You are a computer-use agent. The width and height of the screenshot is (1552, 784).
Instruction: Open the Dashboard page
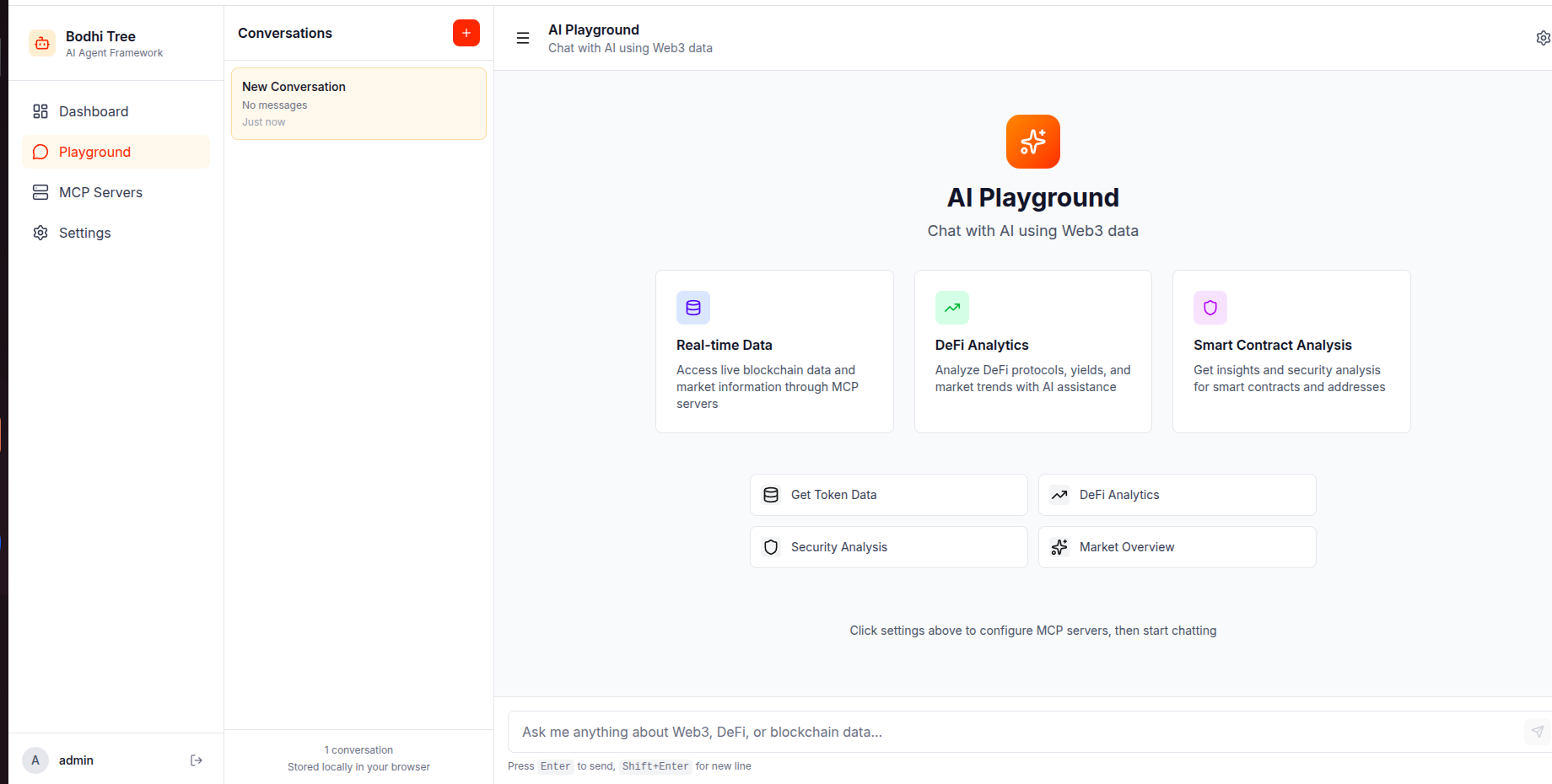[x=116, y=111]
